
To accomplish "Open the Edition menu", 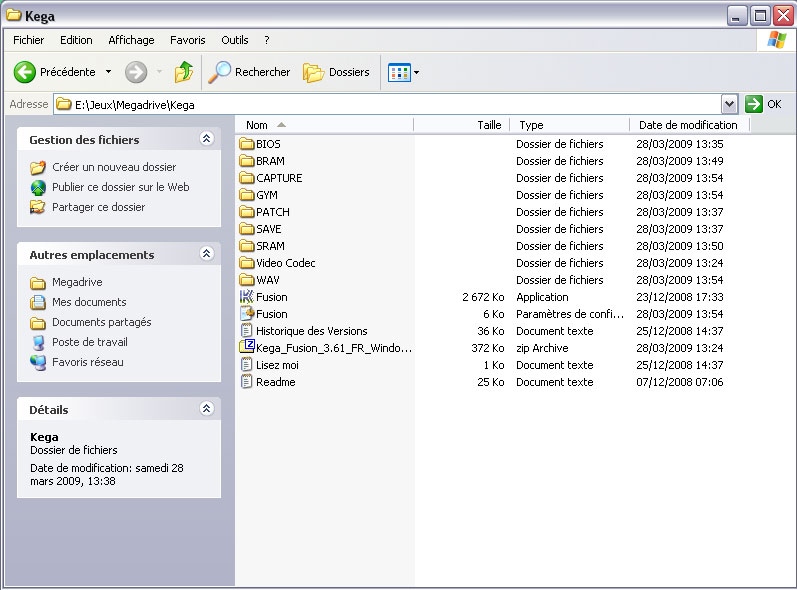I will point(76,40).
